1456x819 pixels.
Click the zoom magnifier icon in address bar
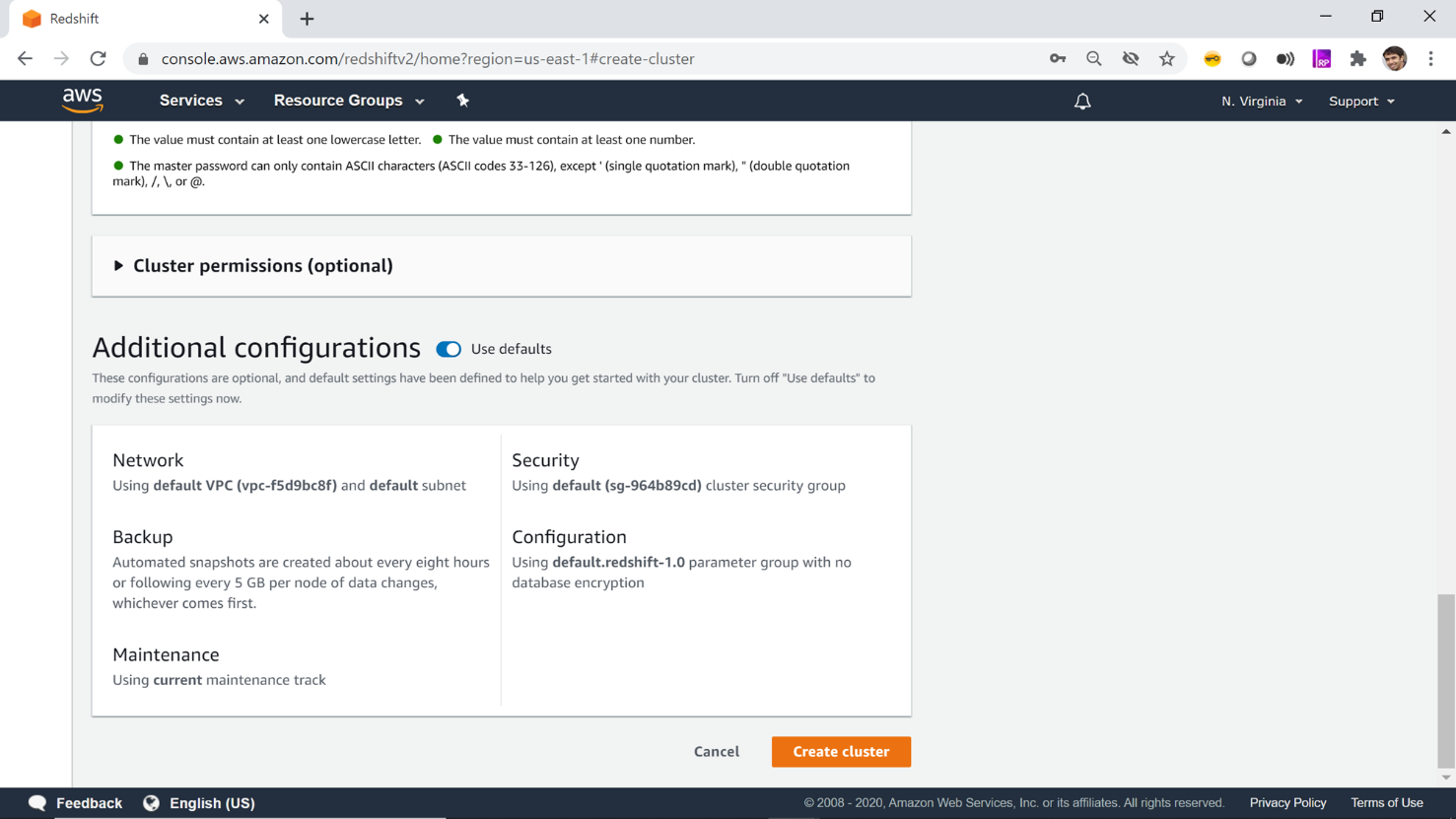tap(1094, 59)
